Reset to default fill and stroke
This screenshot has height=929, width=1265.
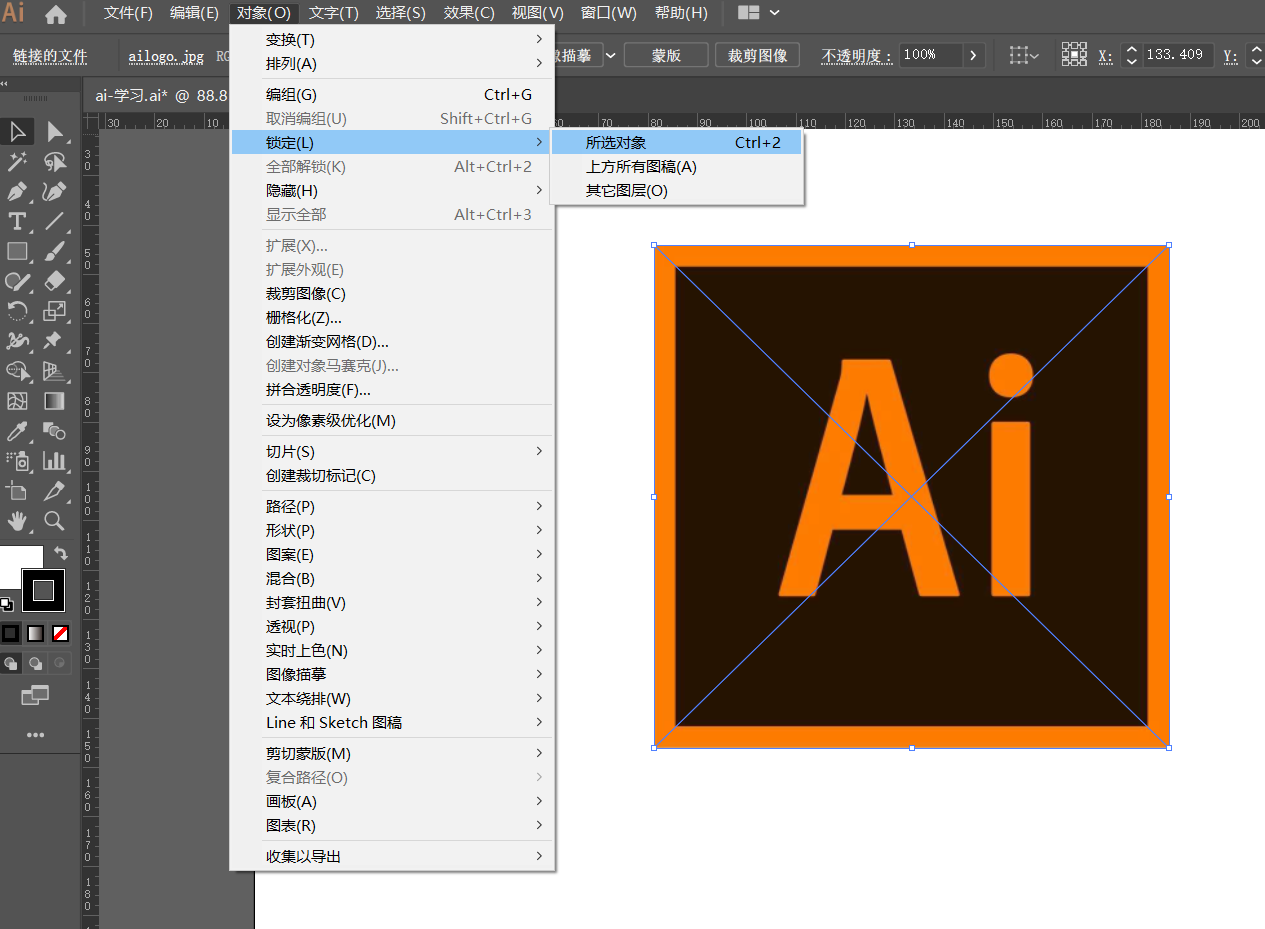pyautogui.click(x=7, y=604)
